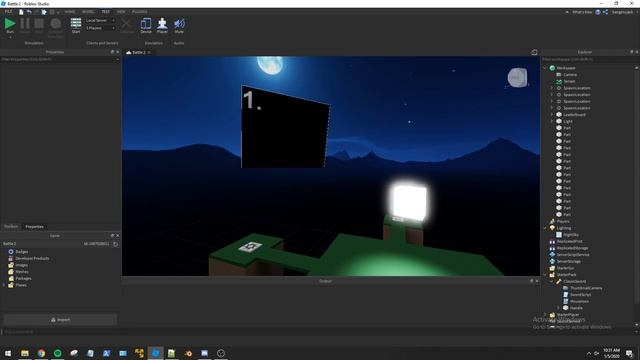
Task: Switch to the TEST ribbon tab
Action: click(106, 12)
